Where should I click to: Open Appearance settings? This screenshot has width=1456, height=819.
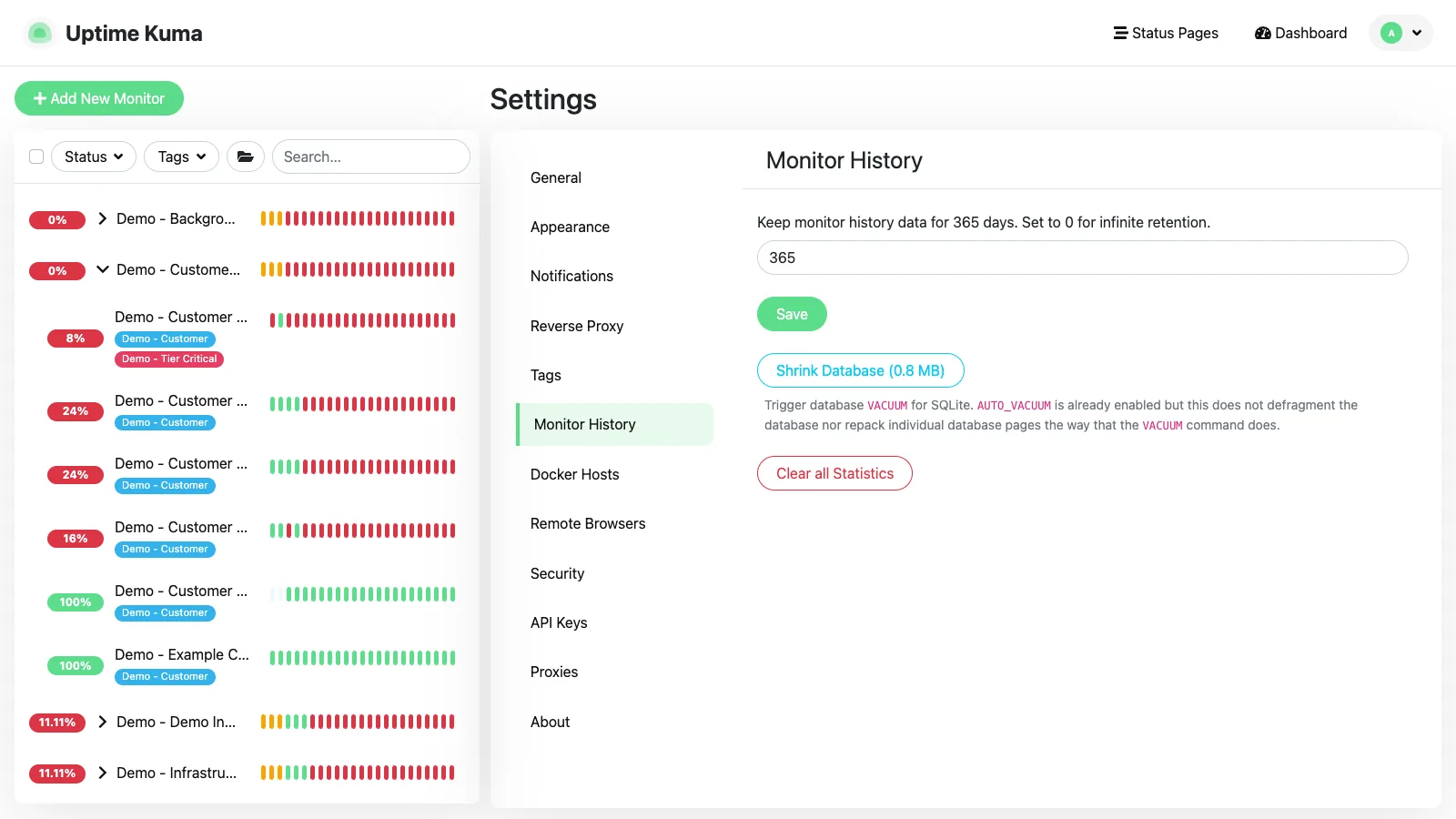tap(614, 227)
